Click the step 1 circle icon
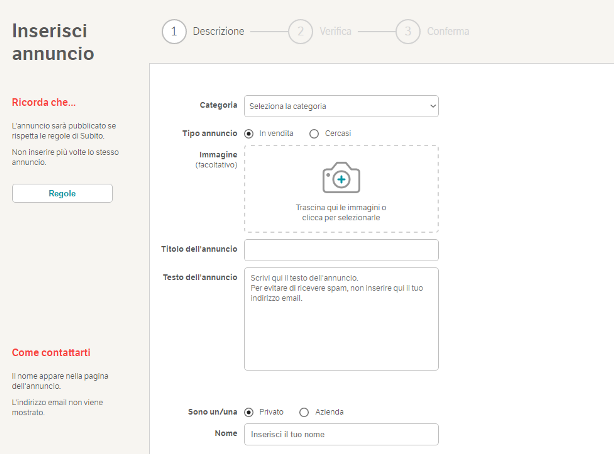The image size is (614, 454). pos(174,32)
